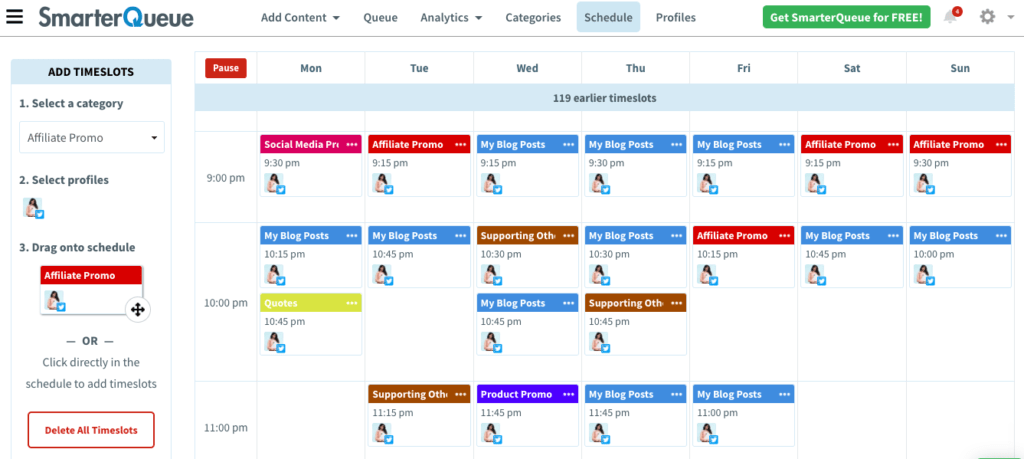
Task: Open three-dot menu on Thursday 9:30 pm My Blog Posts
Action: tap(677, 144)
